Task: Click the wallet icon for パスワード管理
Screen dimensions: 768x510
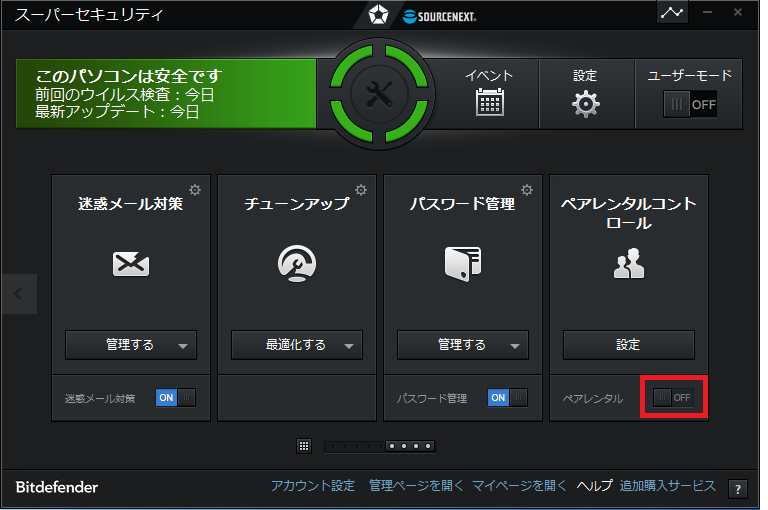Action: tap(462, 263)
